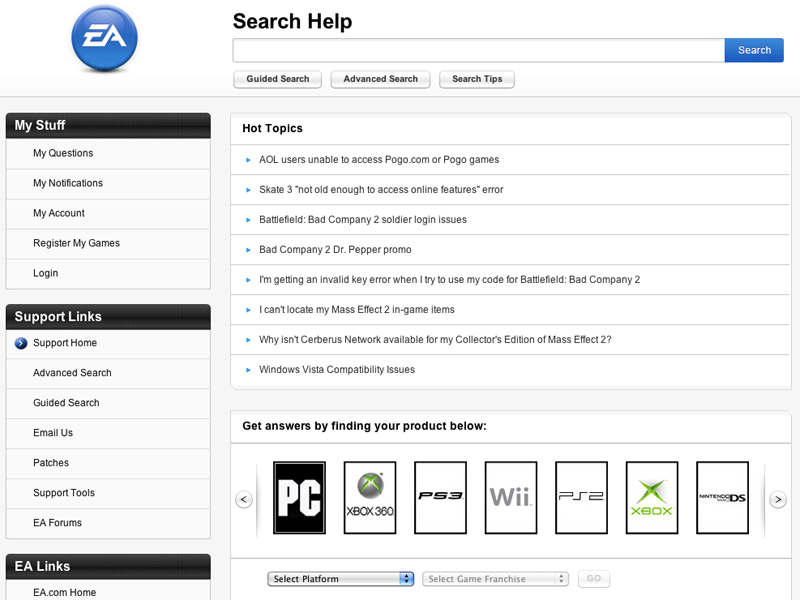Open My Notifications
This screenshot has width=800, height=600.
[68, 183]
